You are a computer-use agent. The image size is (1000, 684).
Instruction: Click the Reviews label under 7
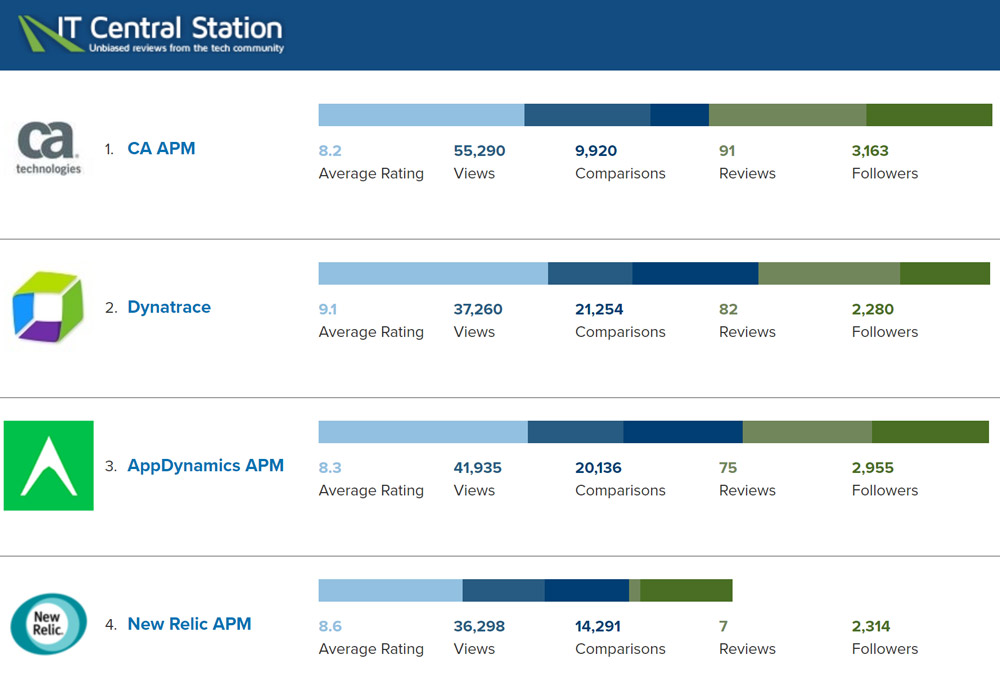(x=747, y=649)
